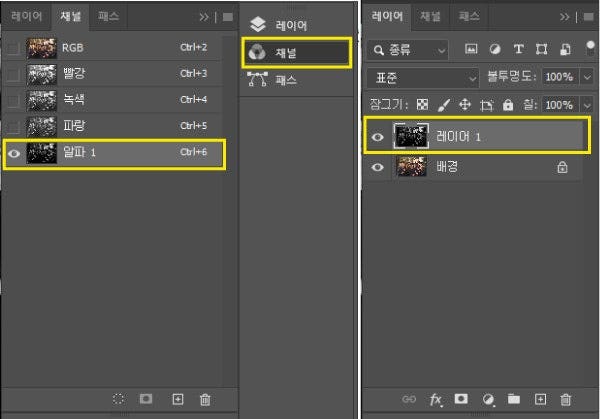The image size is (600, 419).
Task: Delete layer trash icon in Layers panel
Action: 566,399
